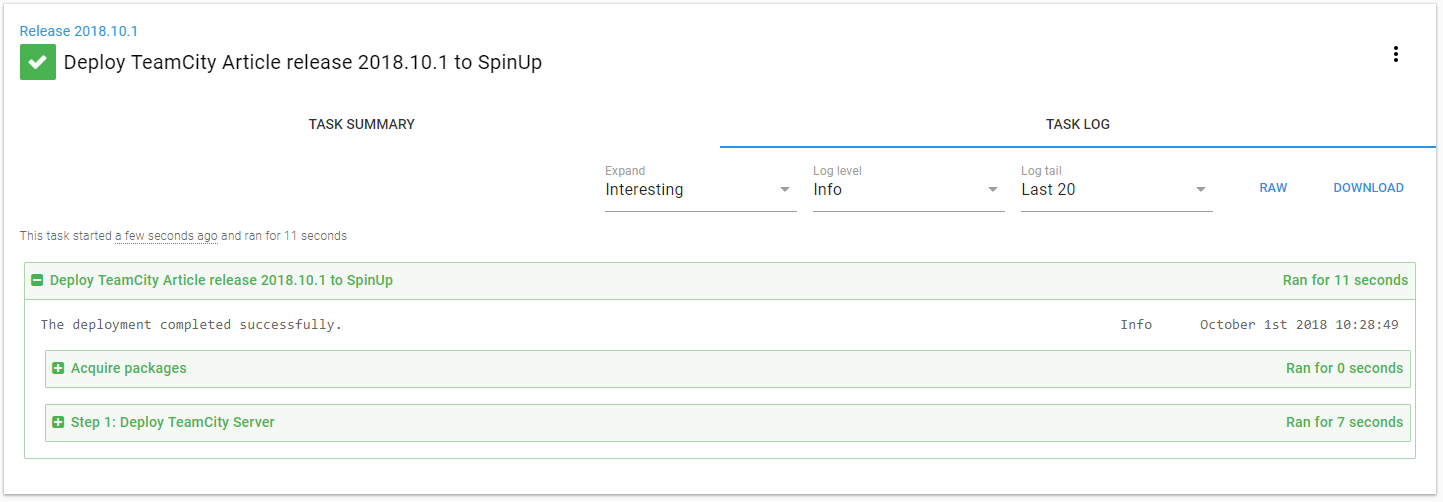Expand Step 1 using its plus icon

58,423
